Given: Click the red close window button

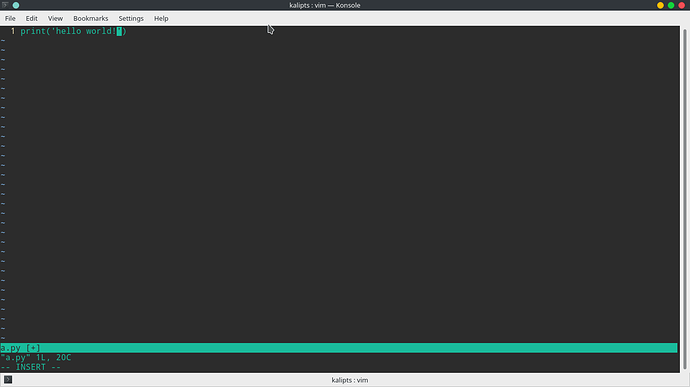Looking at the screenshot, I should [x=682, y=5].
